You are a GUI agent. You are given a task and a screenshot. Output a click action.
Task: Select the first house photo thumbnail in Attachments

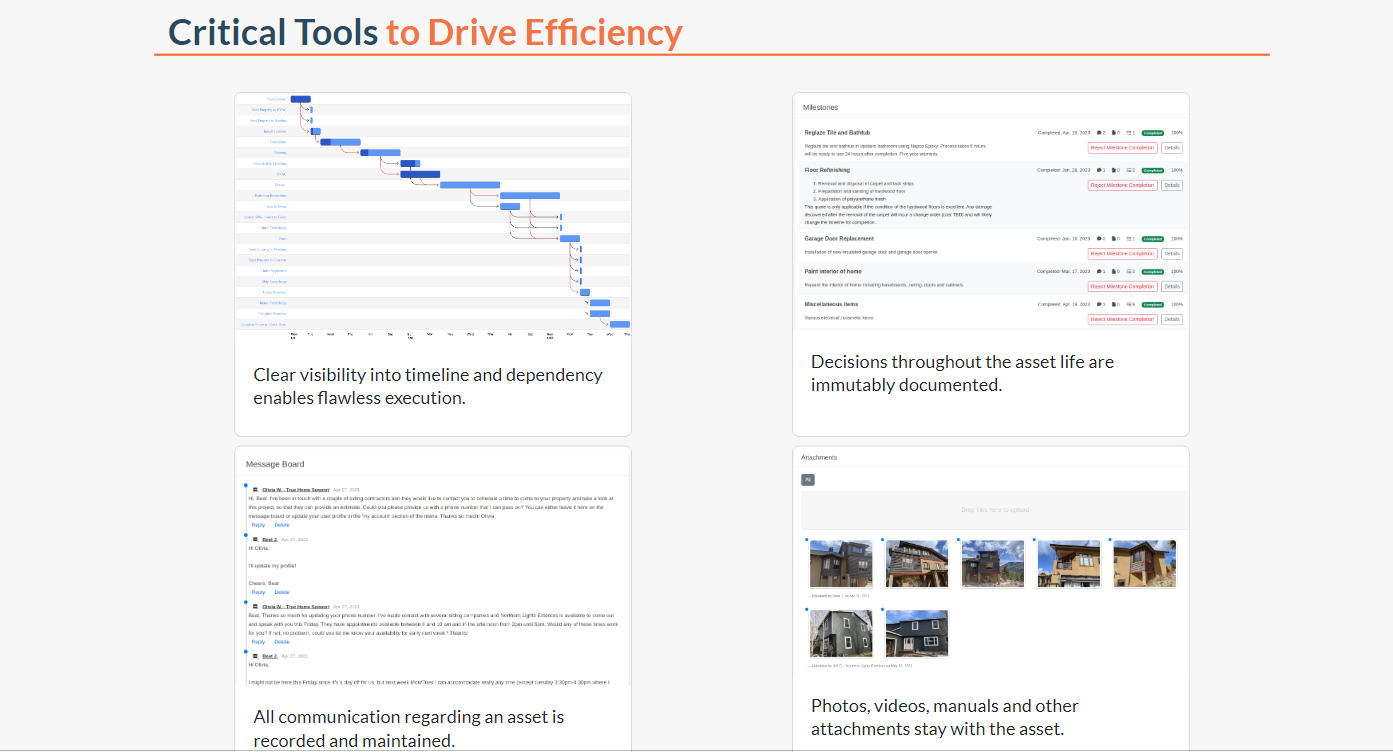pos(840,563)
